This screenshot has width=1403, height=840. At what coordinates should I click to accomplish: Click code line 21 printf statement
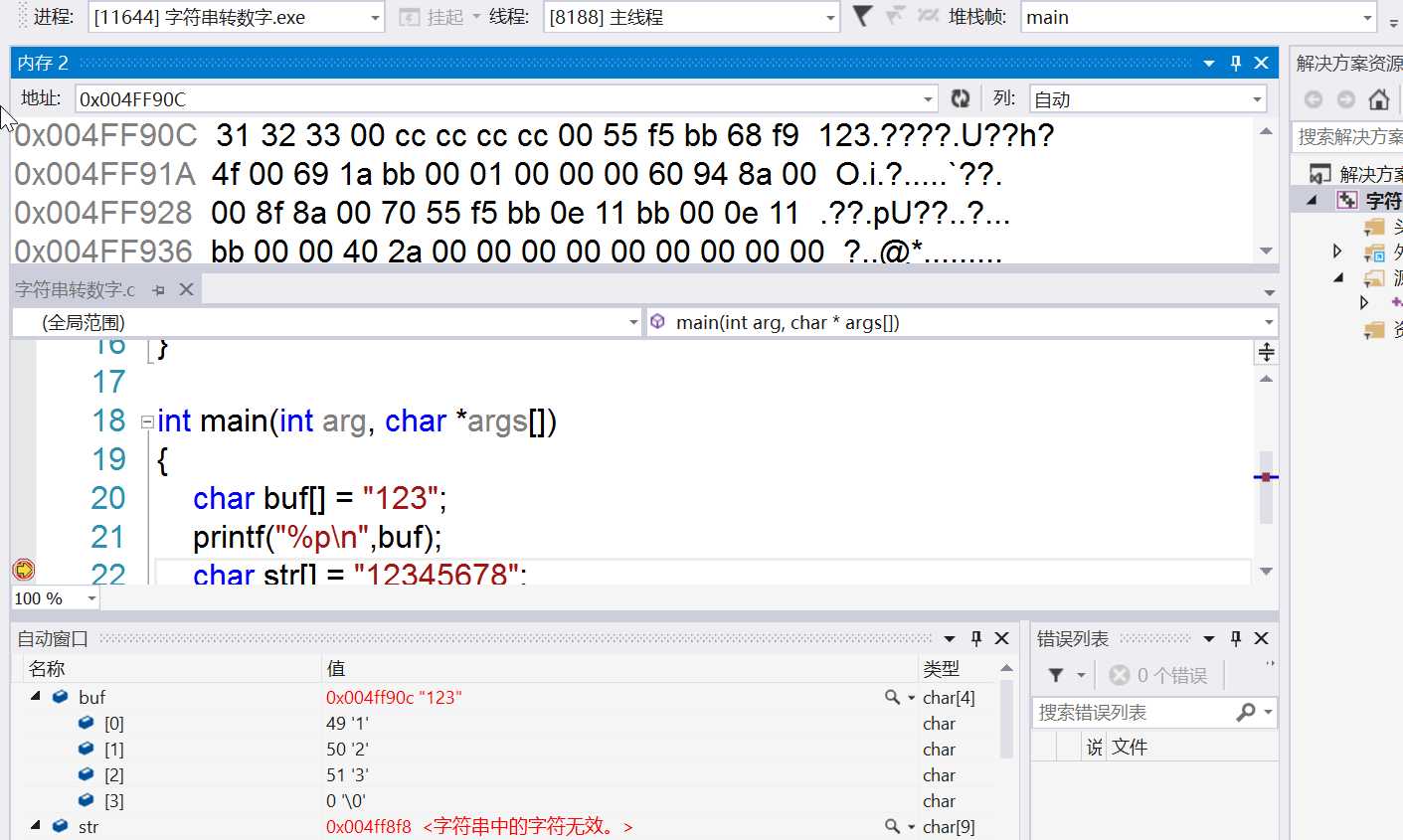click(317, 537)
